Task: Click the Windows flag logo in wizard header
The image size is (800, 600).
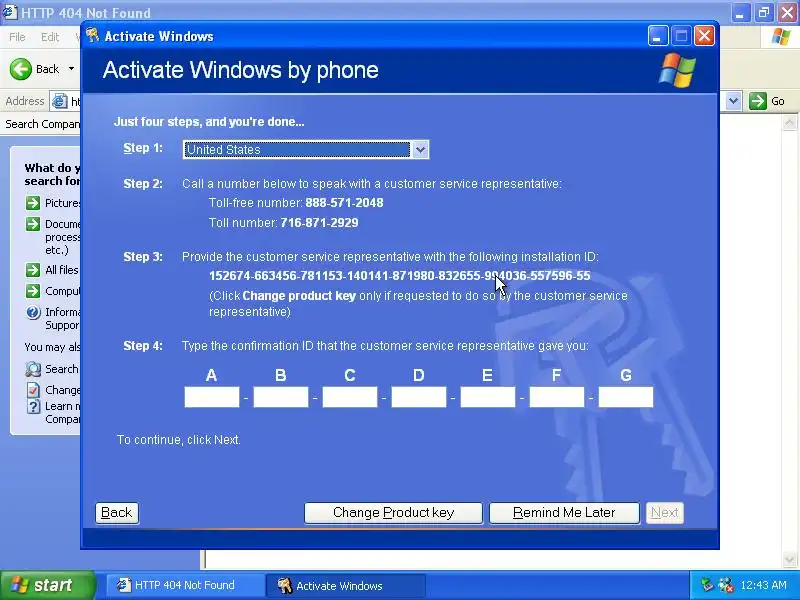Action: [677, 70]
